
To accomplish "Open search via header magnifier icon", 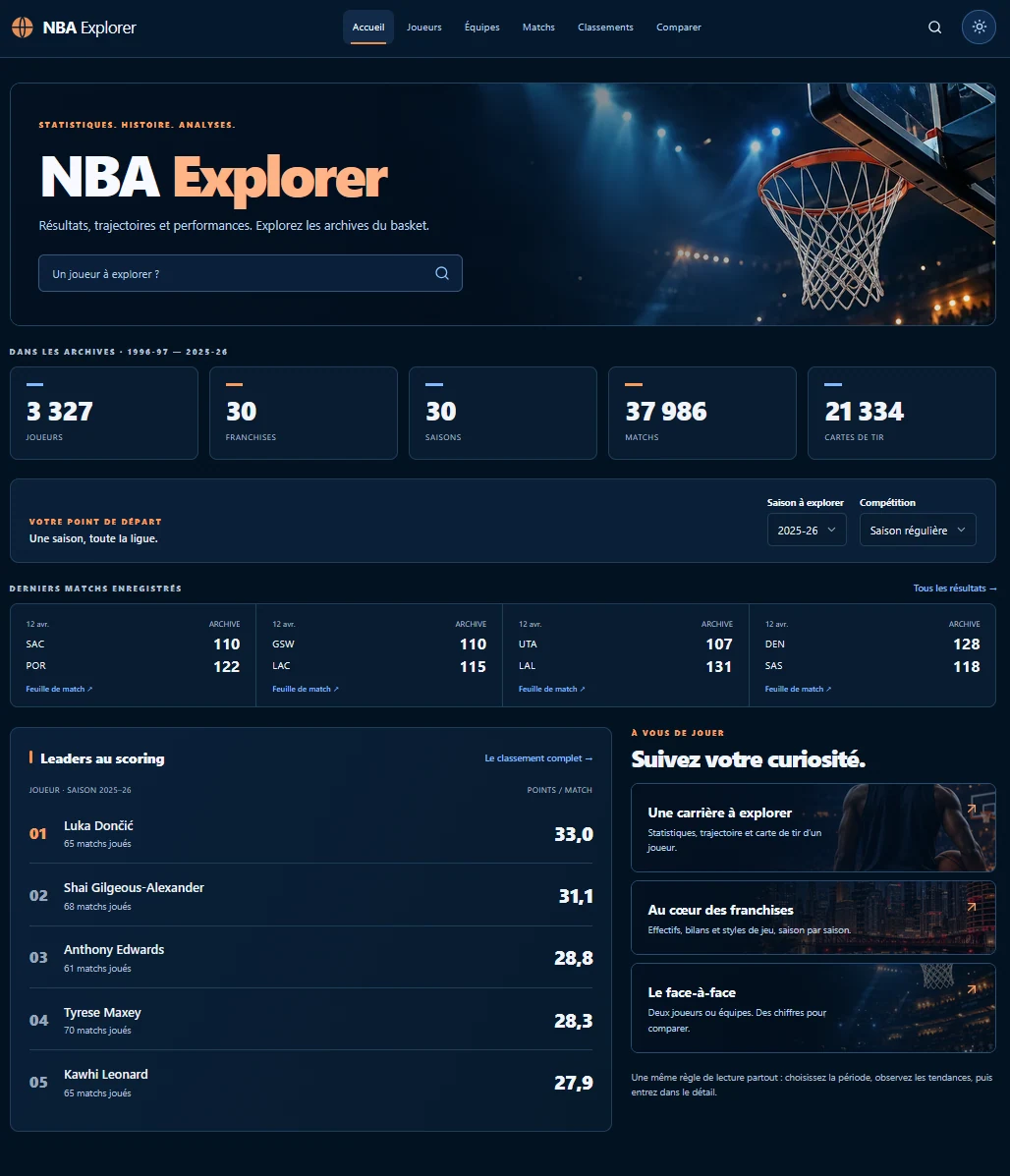I will 934,27.
